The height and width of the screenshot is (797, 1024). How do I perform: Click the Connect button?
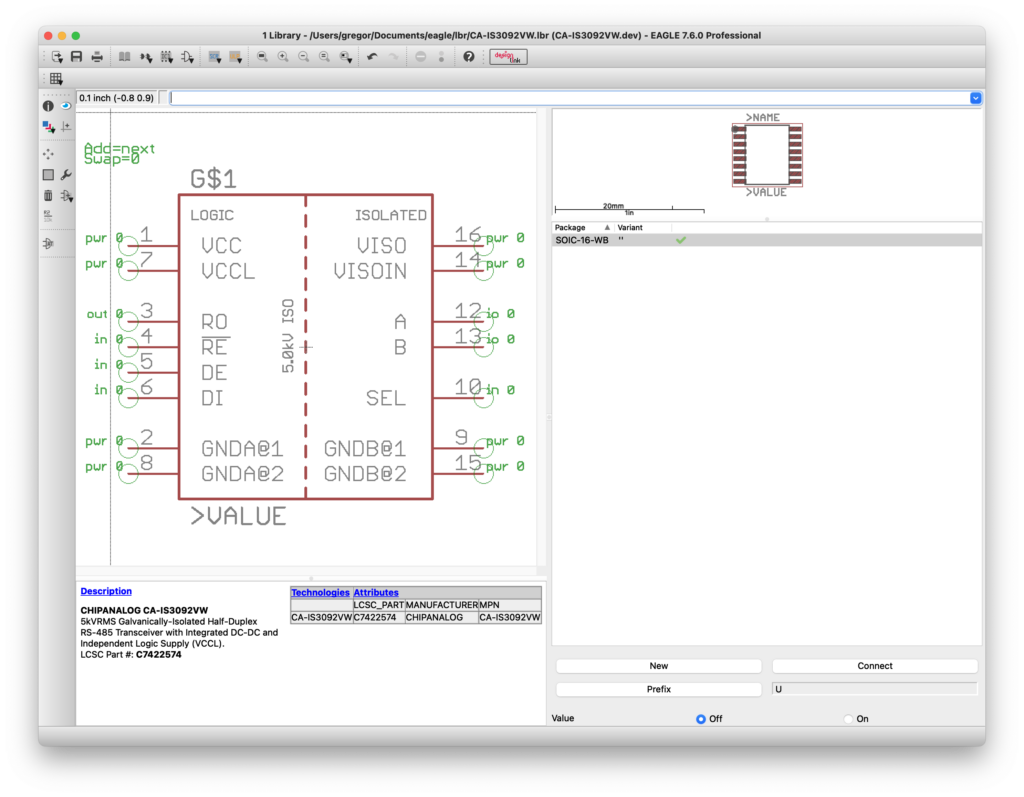pos(874,666)
